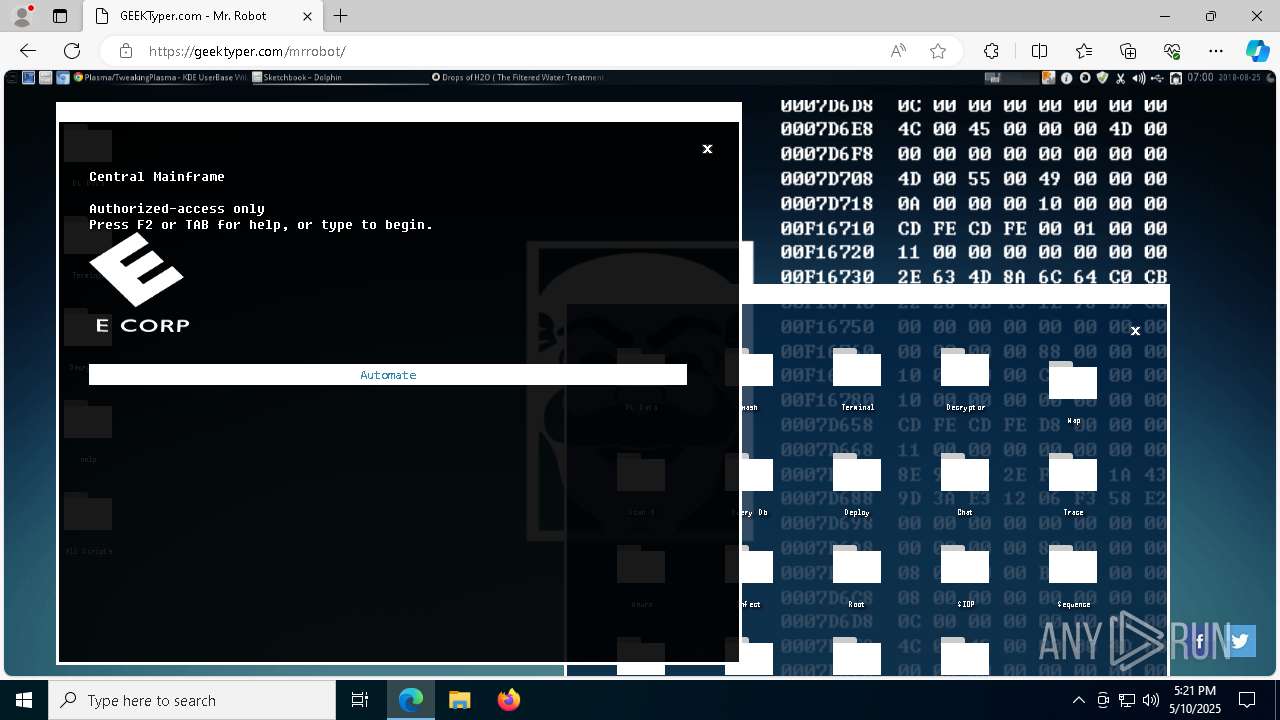Select the Plasma/TweakingPlasma KDE tab
1280x720 pixels.
tap(160, 77)
